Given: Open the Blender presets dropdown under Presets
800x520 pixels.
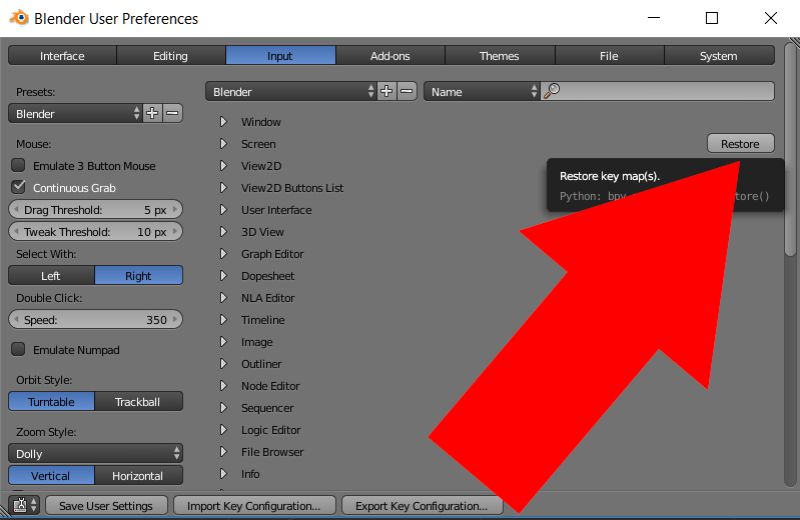Looking at the screenshot, I should pyautogui.click(x=75, y=113).
